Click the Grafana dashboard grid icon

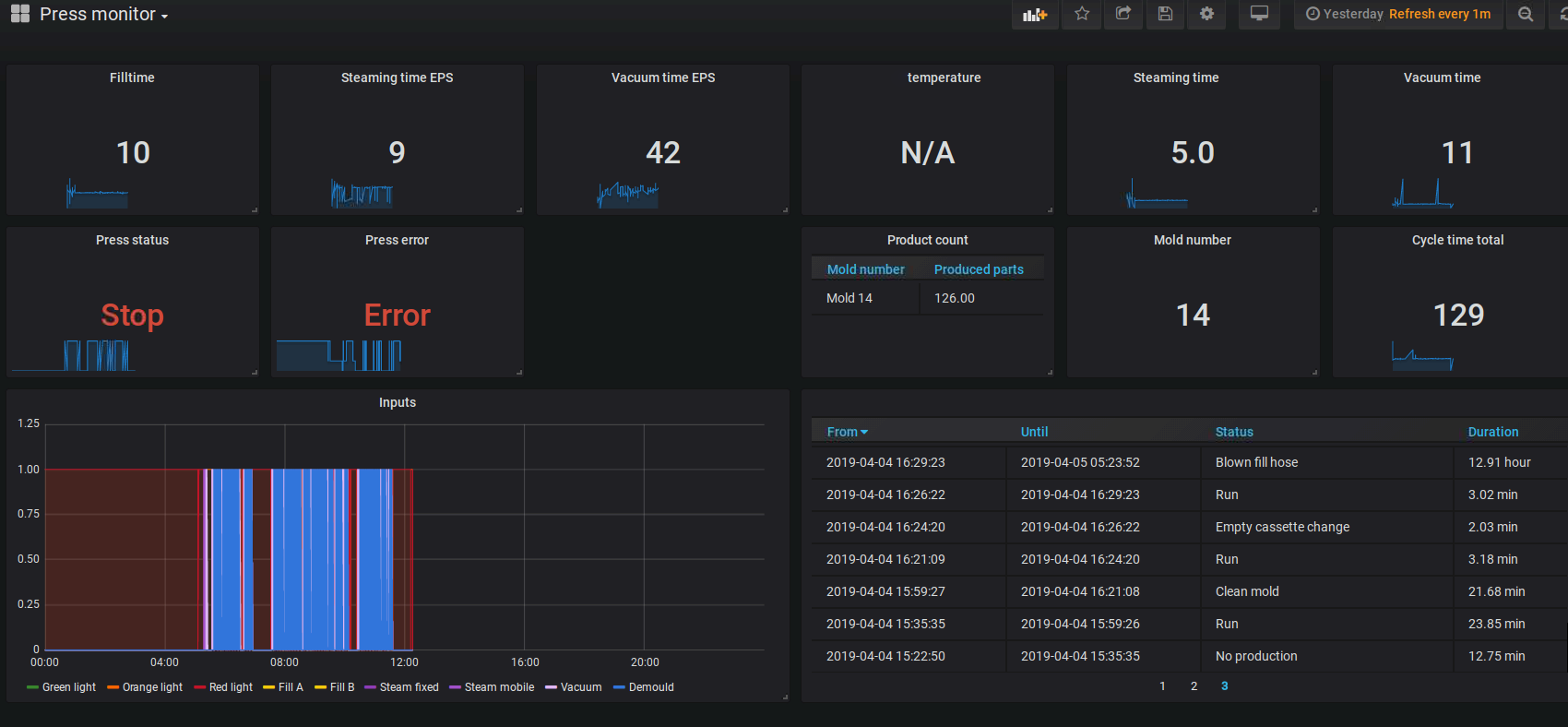[19, 14]
